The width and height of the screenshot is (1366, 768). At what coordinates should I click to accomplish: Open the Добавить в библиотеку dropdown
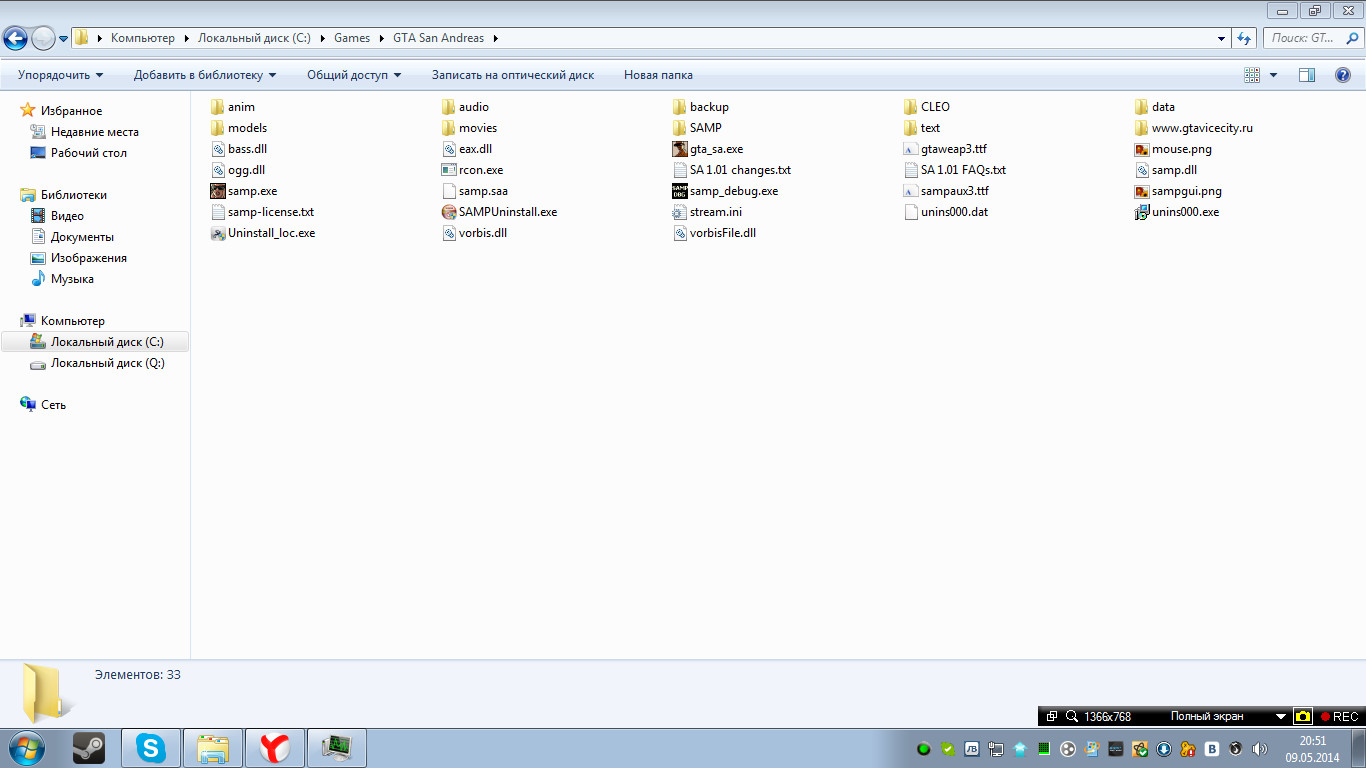point(205,75)
